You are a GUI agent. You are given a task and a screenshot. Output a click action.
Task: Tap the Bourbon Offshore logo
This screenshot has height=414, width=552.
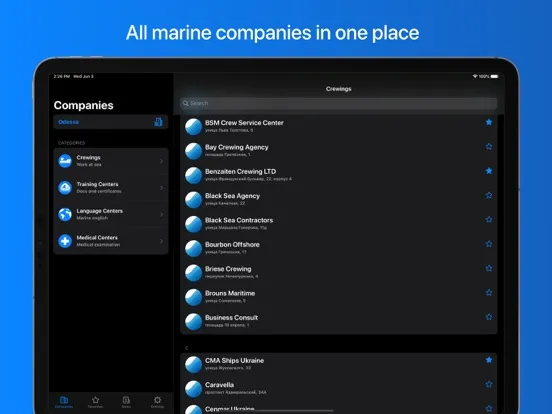tap(193, 249)
